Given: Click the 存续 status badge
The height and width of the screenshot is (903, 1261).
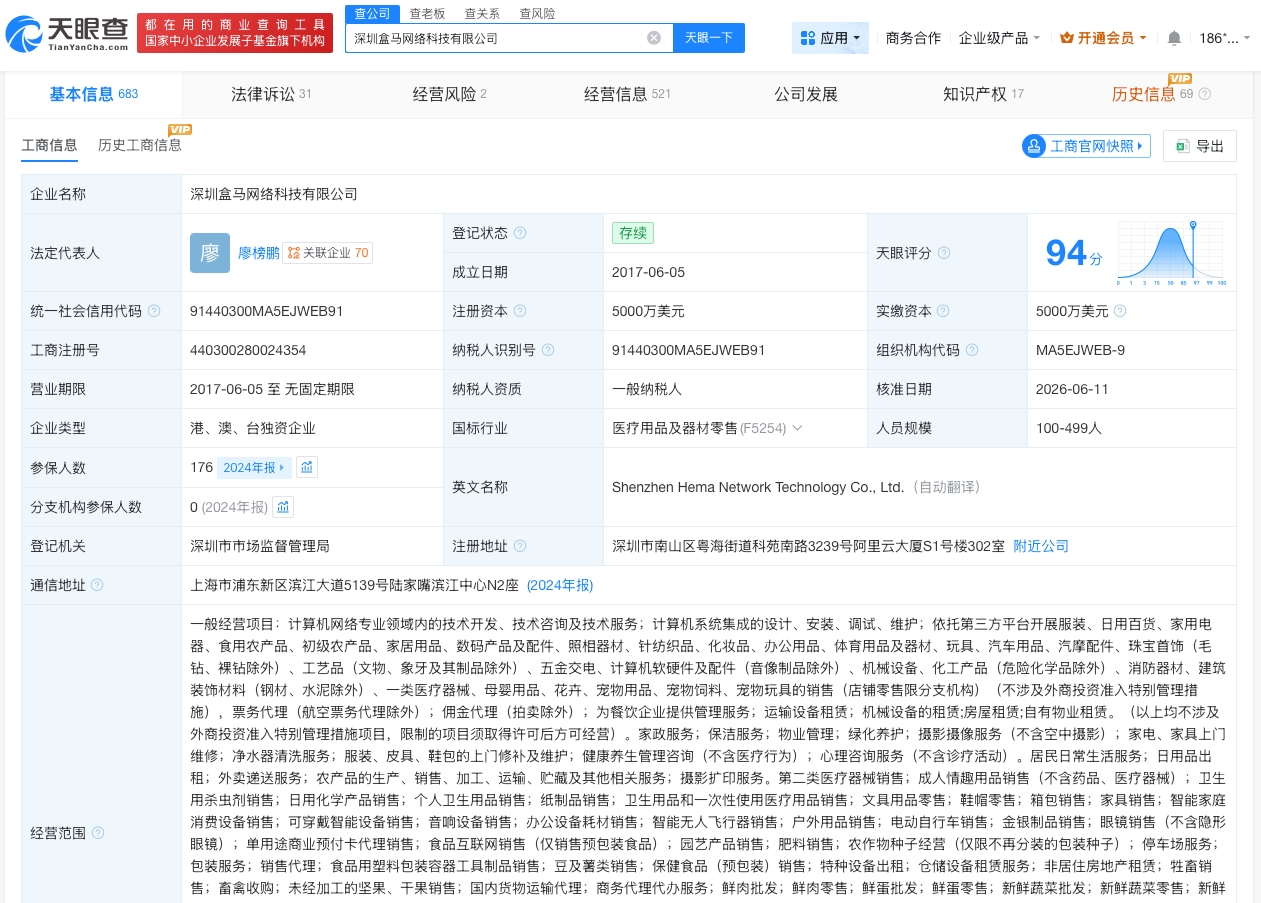Looking at the screenshot, I should [633, 233].
